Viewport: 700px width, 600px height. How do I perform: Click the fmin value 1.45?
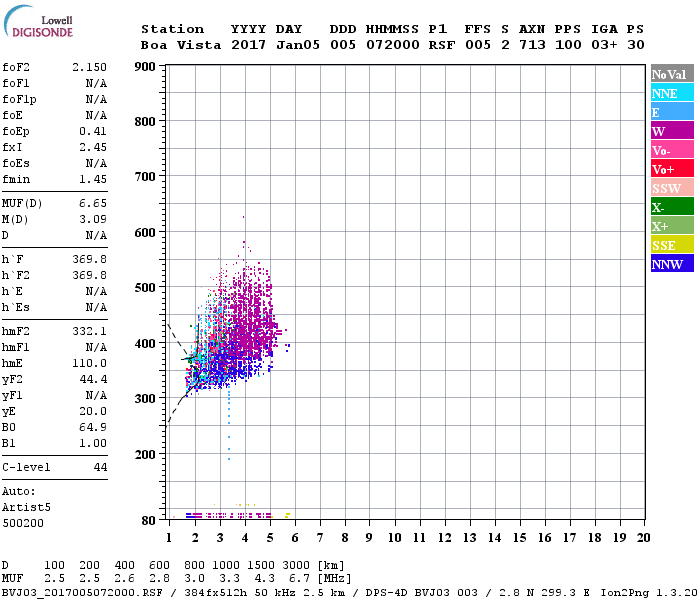pyautogui.click(x=93, y=179)
